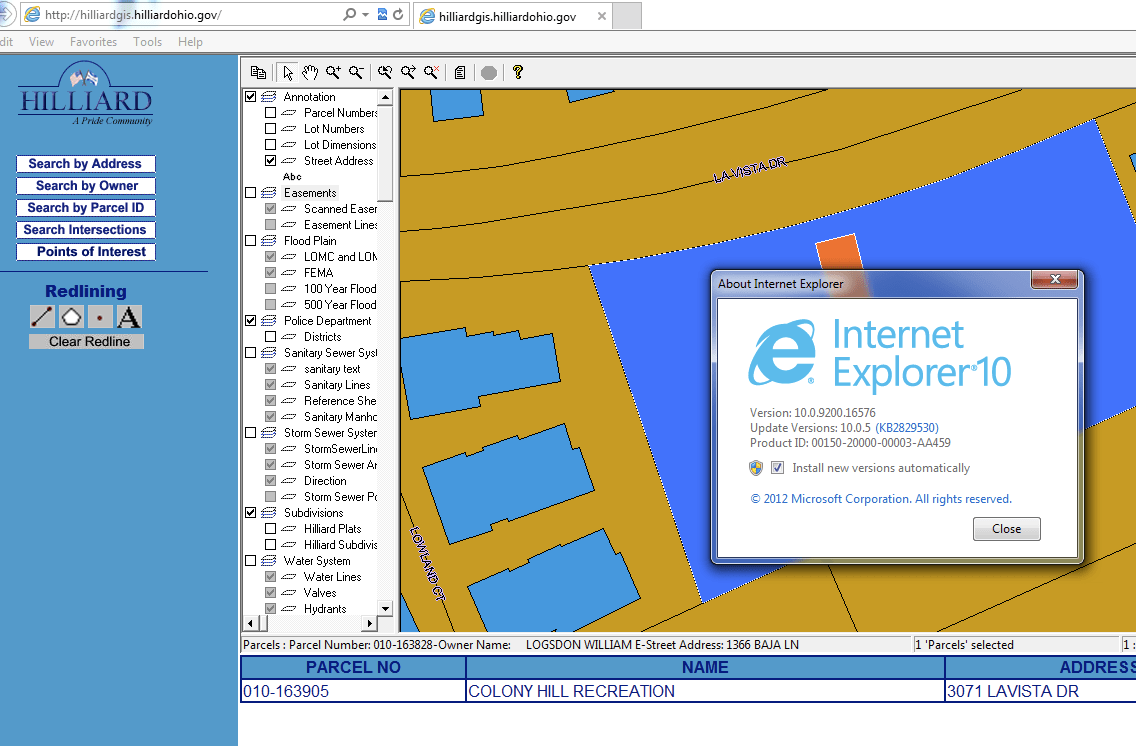1136x746 pixels.
Task: Select the redline line drawing tool
Action: [42, 317]
